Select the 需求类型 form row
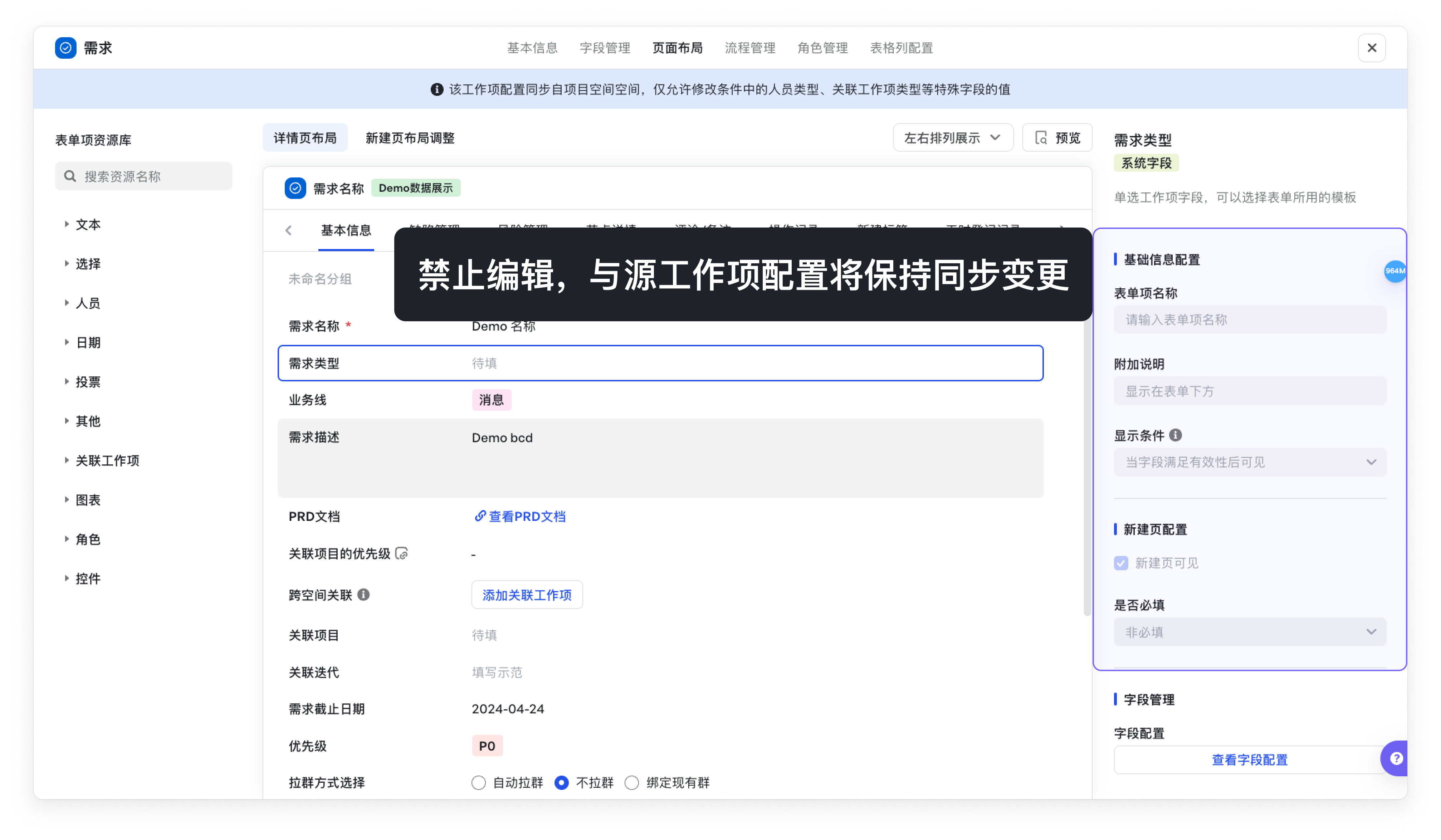The width and height of the screenshot is (1441, 840). coord(660,363)
